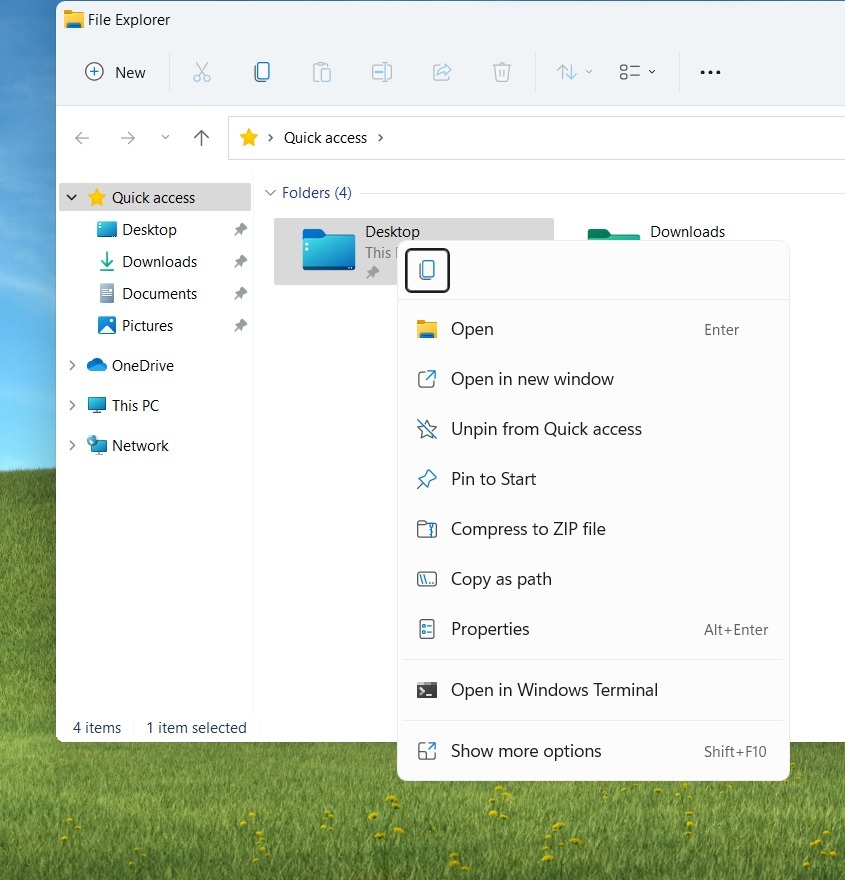This screenshot has width=845, height=880.
Task: Choose Copy as path
Action: point(593,579)
